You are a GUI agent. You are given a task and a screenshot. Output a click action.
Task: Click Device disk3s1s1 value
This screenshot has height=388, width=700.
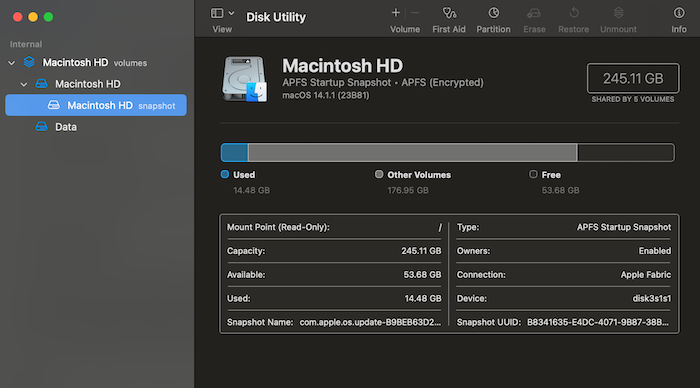click(652, 298)
